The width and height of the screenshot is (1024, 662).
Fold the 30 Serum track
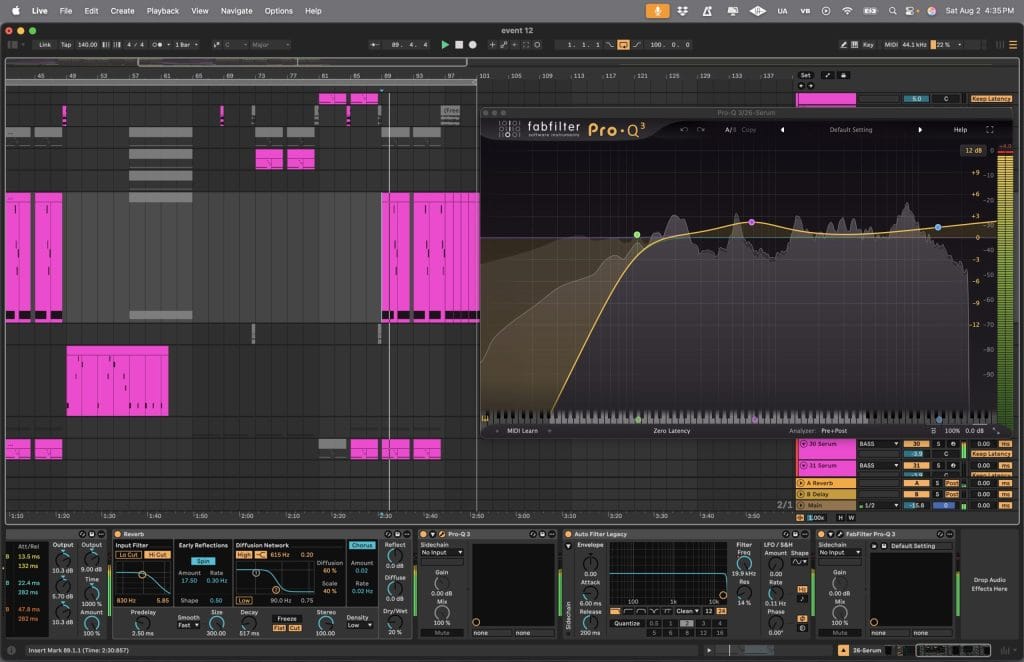[x=803, y=443]
